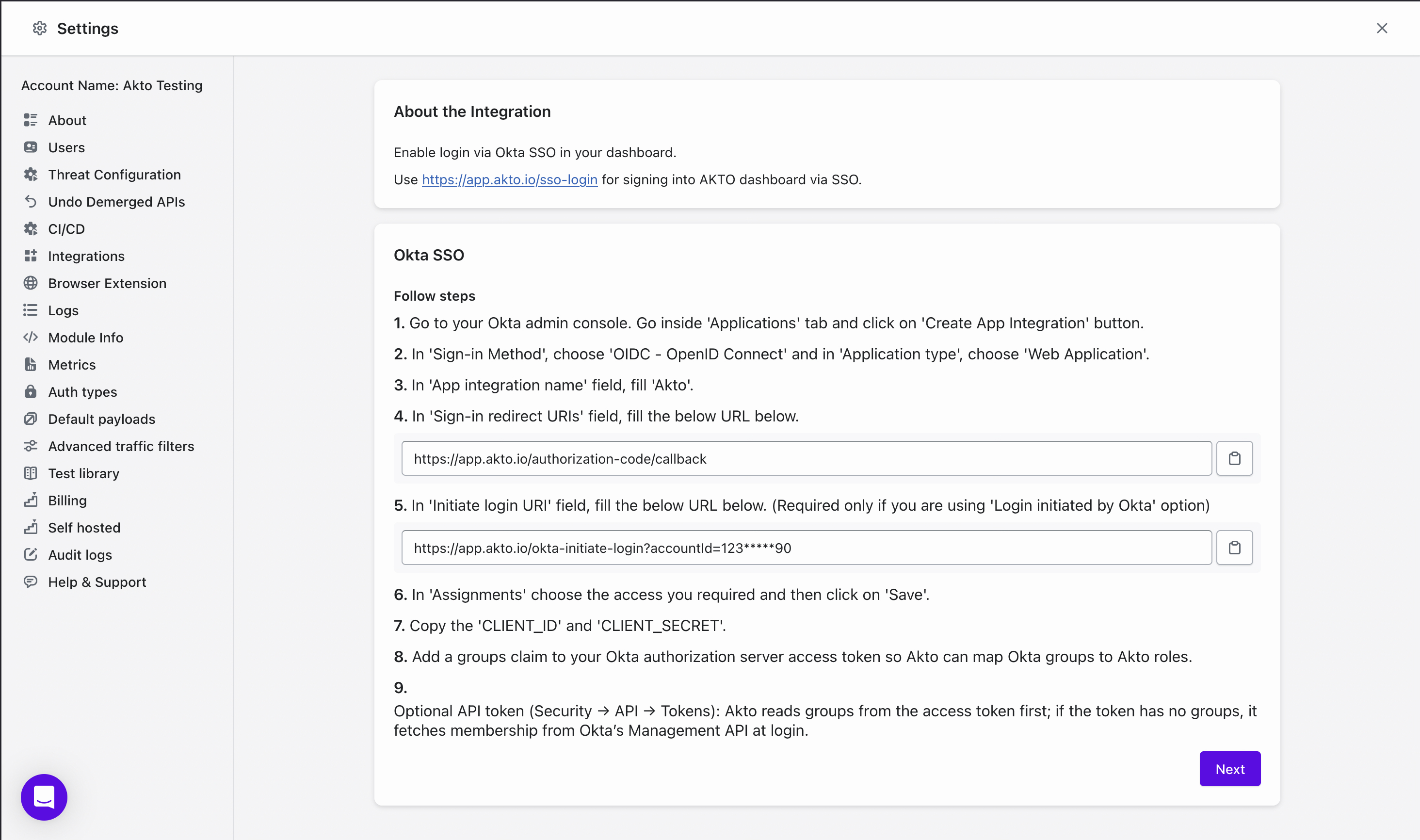The width and height of the screenshot is (1420, 840).
Task: Click the lock icon for Auth types
Action: tap(31, 392)
